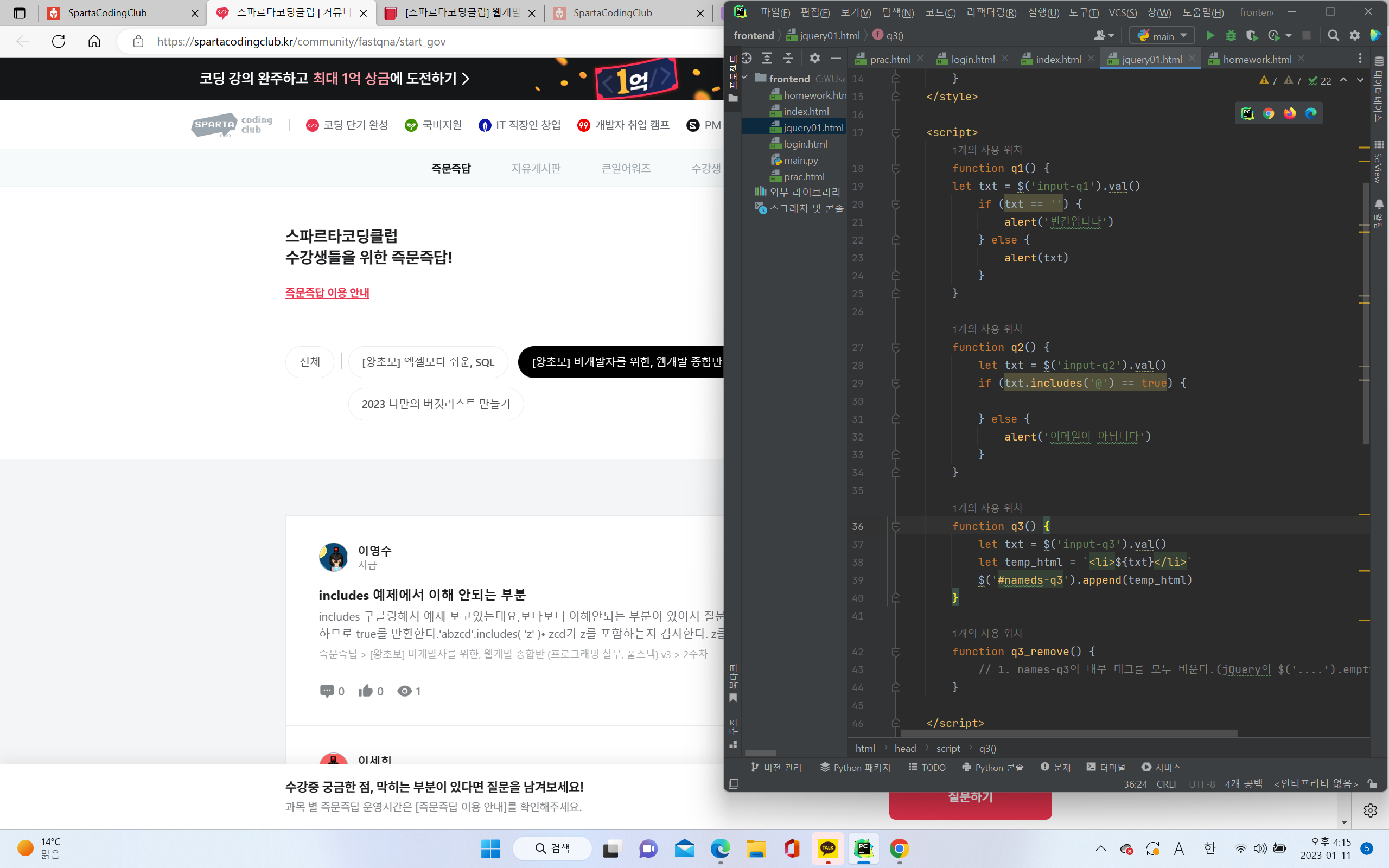
Task: Start debugging with the bug icon
Action: coord(1231,36)
